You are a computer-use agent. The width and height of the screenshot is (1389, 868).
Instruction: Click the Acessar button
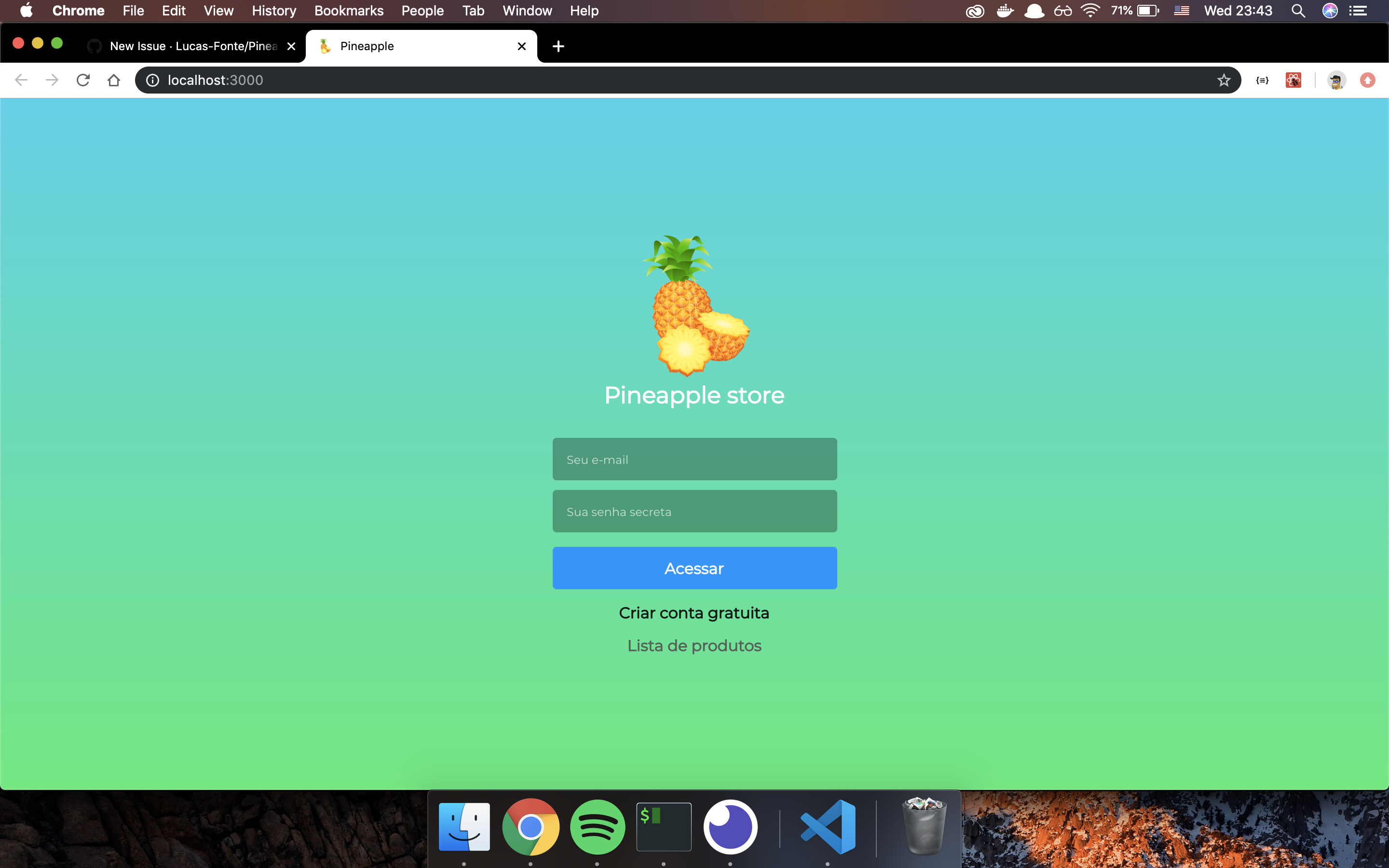click(x=694, y=569)
